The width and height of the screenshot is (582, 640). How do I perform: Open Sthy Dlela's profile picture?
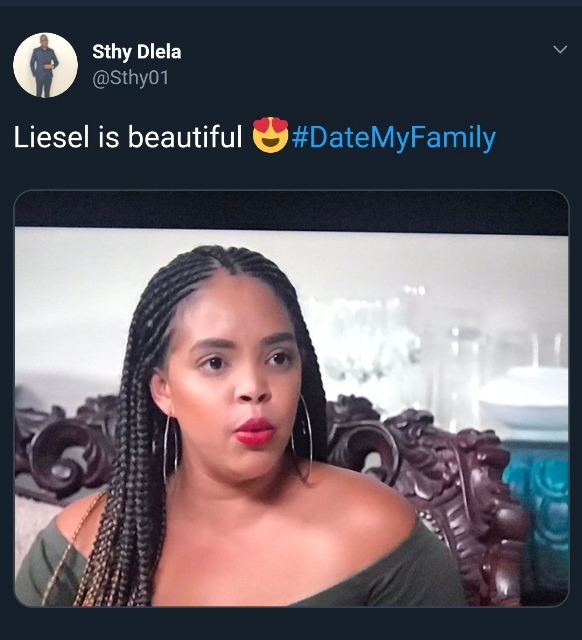tap(45, 65)
